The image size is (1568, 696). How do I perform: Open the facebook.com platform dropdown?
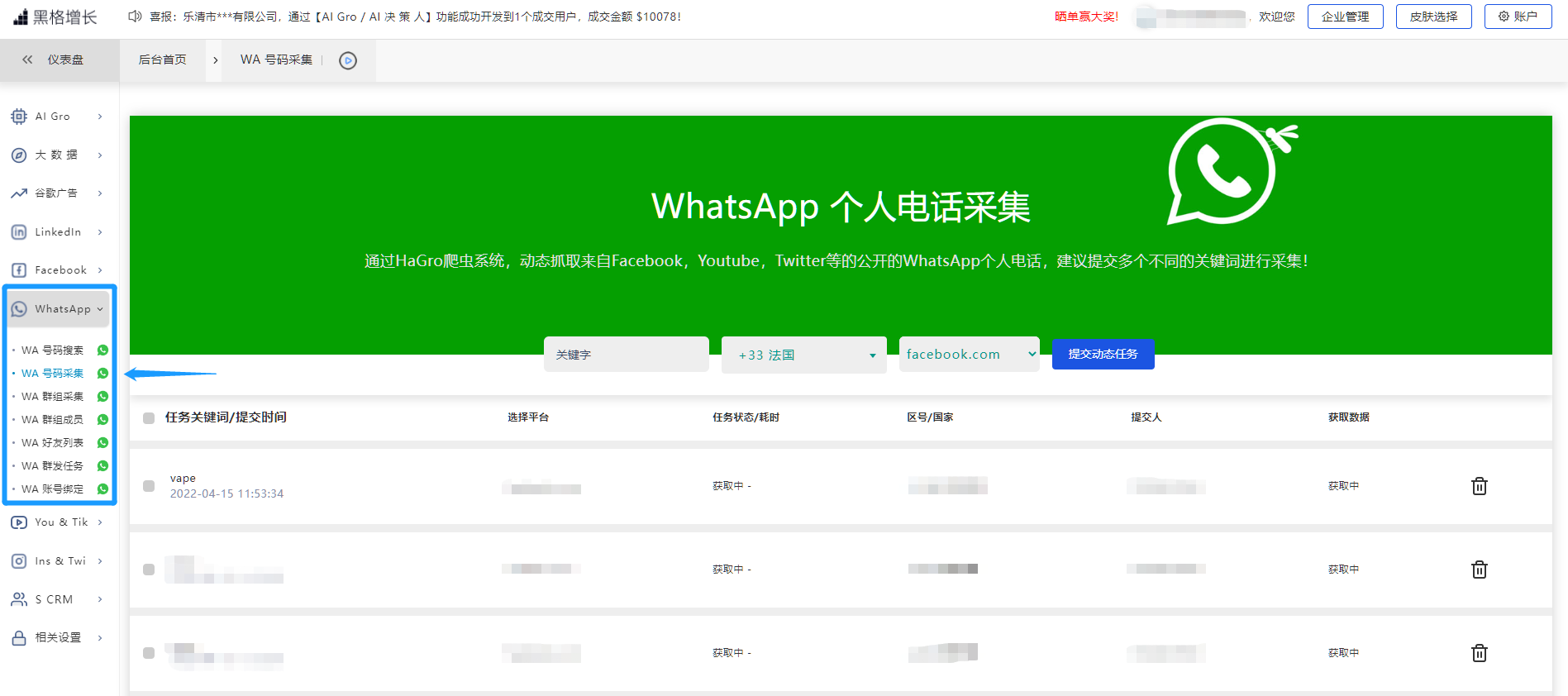click(969, 355)
